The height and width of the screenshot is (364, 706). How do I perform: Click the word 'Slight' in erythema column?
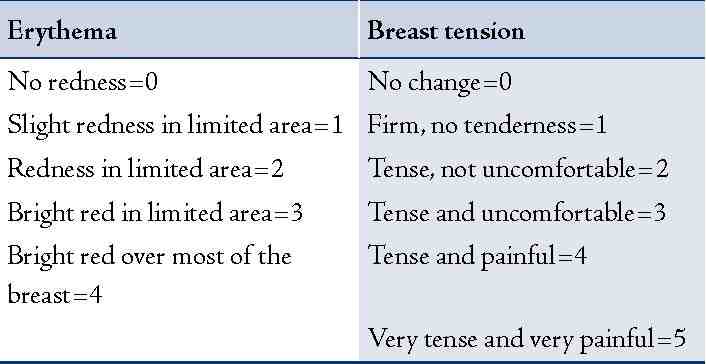[38, 126]
